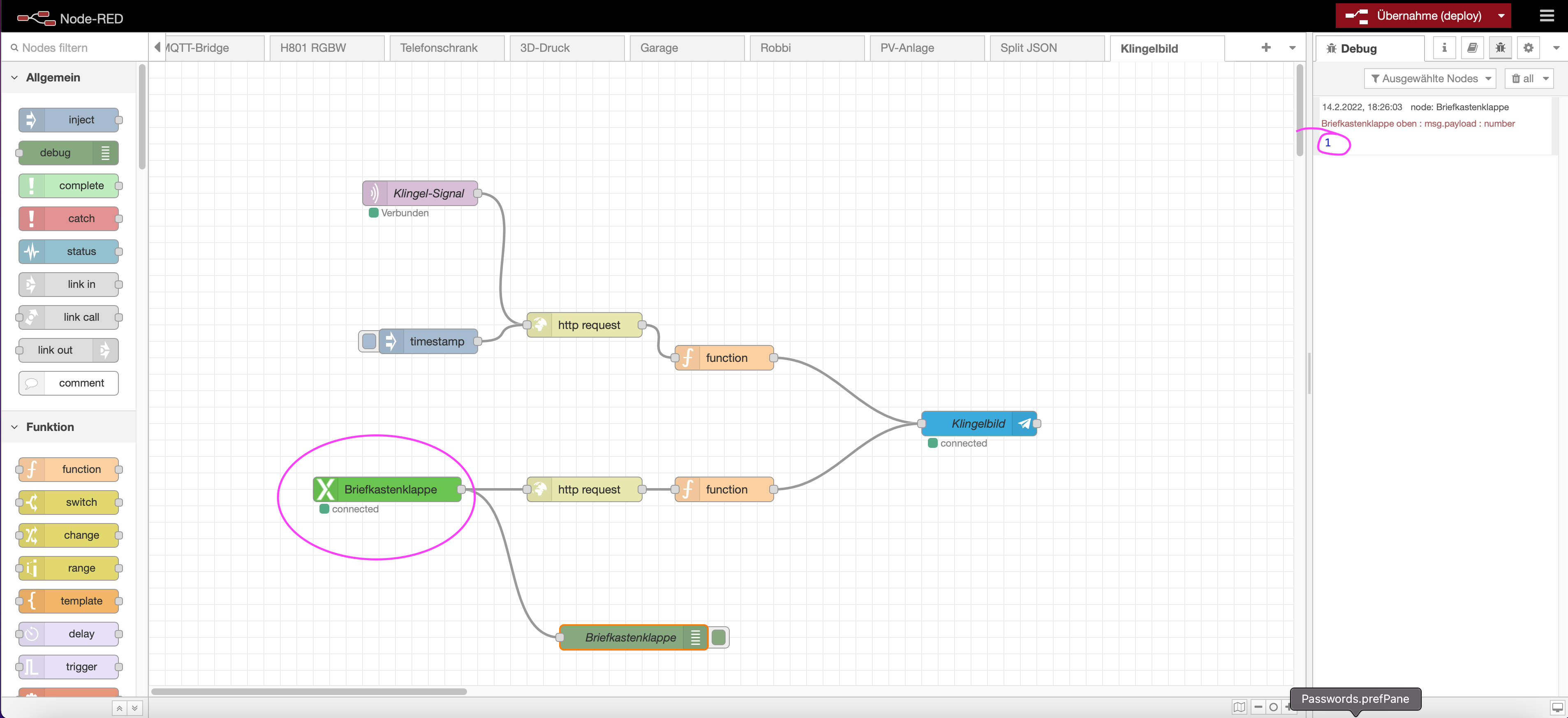
Task: Click the zoom out minus icon
Action: pos(1258,707)
